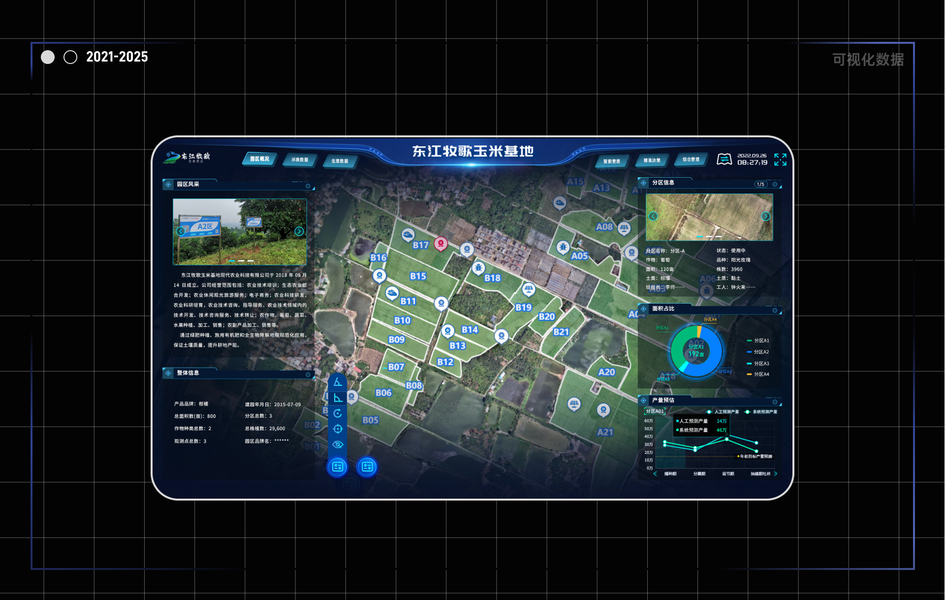Select the hollow circle beside 2021-2025
Viewport: 945px width, 600px height.
pos(71,57)
